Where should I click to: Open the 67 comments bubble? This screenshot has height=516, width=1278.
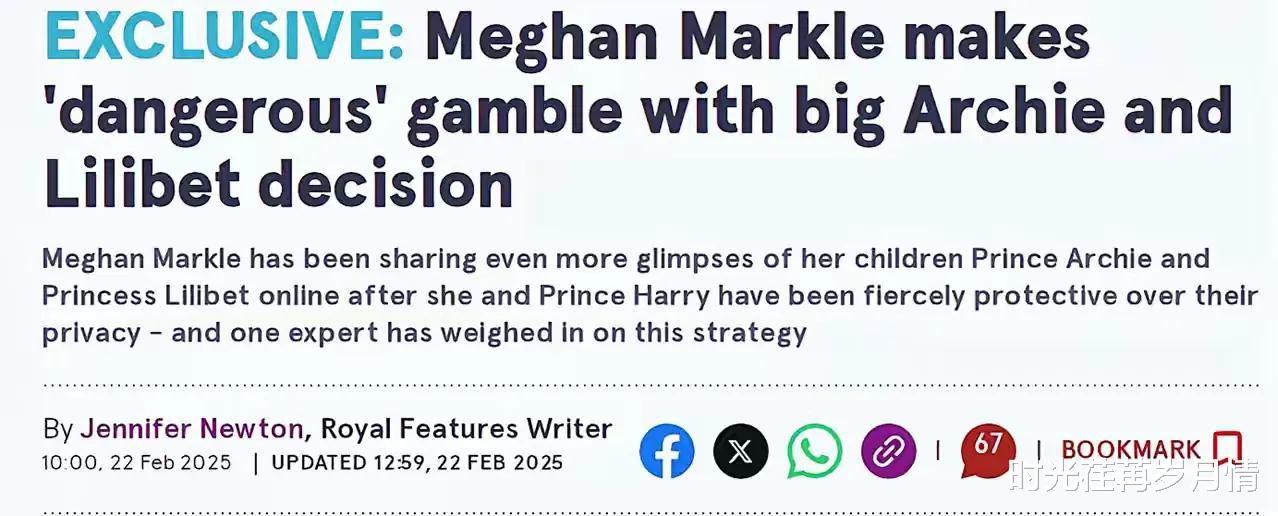(x=988, y=451)
